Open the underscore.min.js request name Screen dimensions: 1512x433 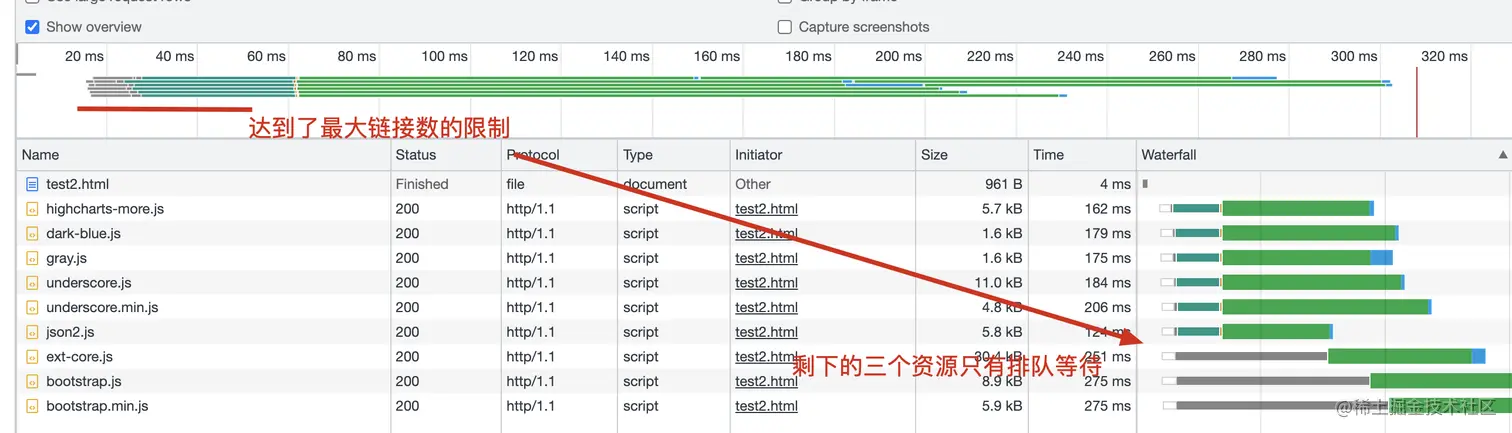[x=102, y=307]
